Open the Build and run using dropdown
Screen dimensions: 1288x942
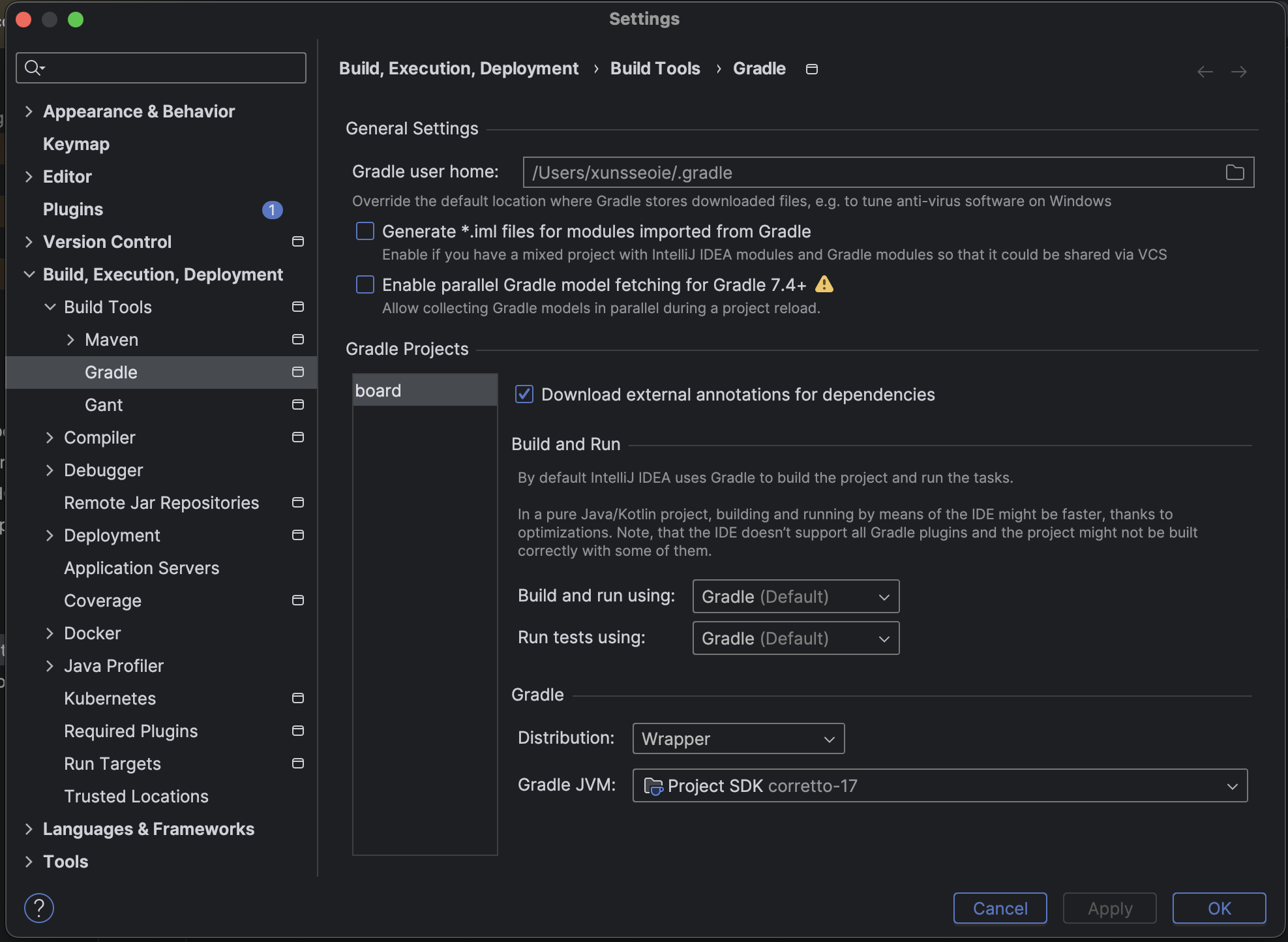coord(795,596)
